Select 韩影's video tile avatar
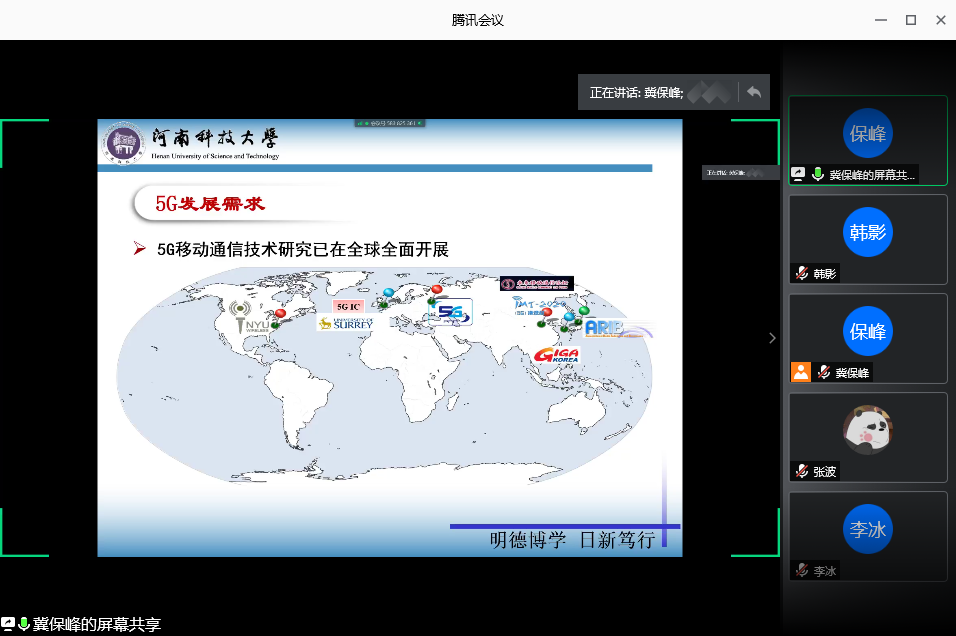The image size is (956, 636). (867, 233)
